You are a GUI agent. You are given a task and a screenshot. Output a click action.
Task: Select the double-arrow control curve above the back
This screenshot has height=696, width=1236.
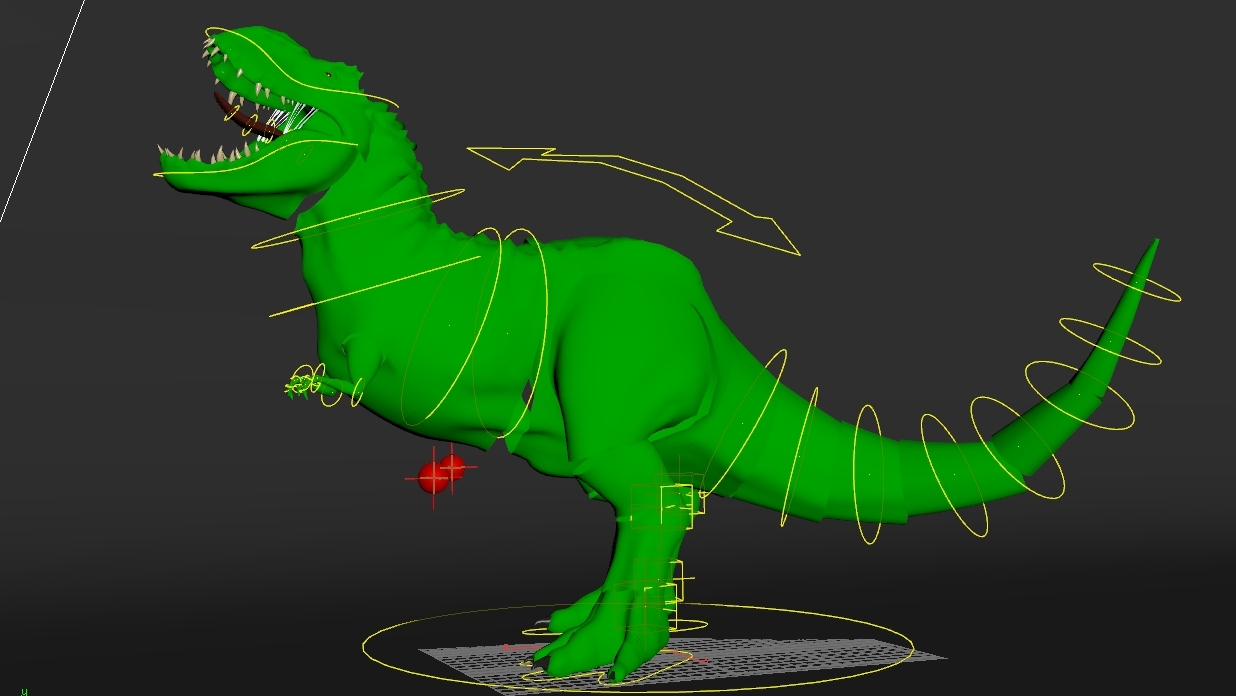point(633,200)
